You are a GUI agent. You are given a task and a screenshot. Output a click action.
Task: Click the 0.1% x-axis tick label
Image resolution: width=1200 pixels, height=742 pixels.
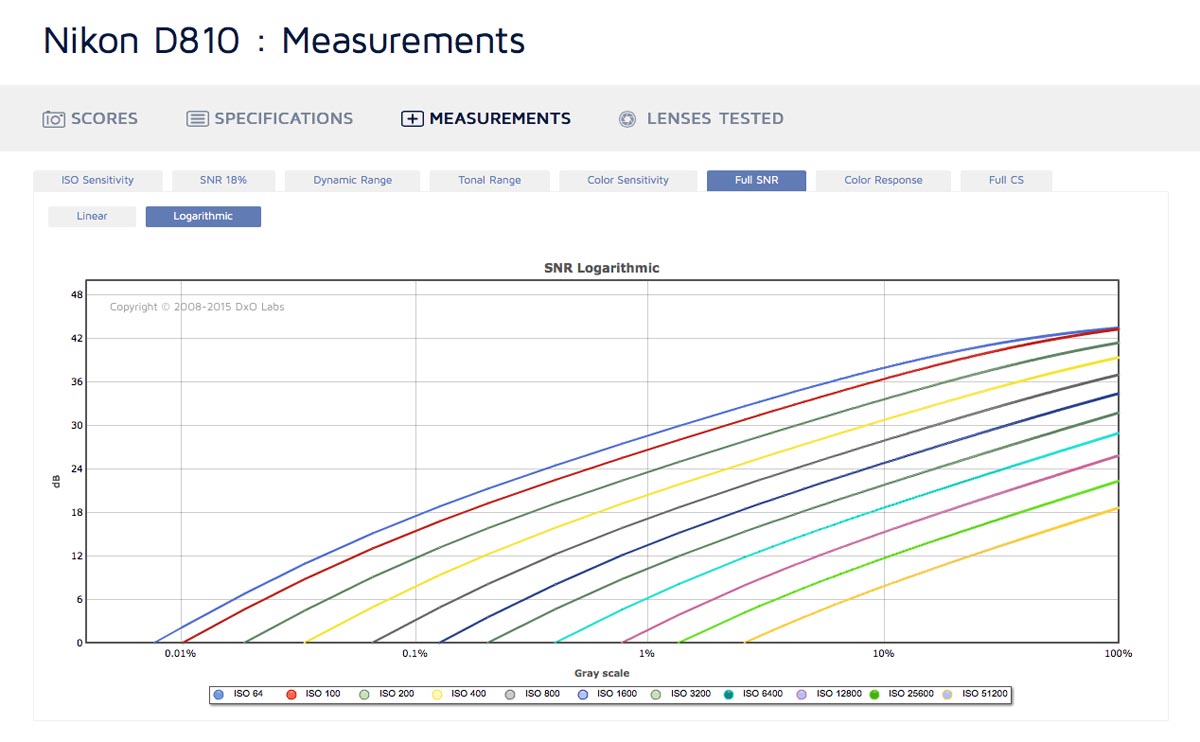pyautogui.click(x=415, y=654)
